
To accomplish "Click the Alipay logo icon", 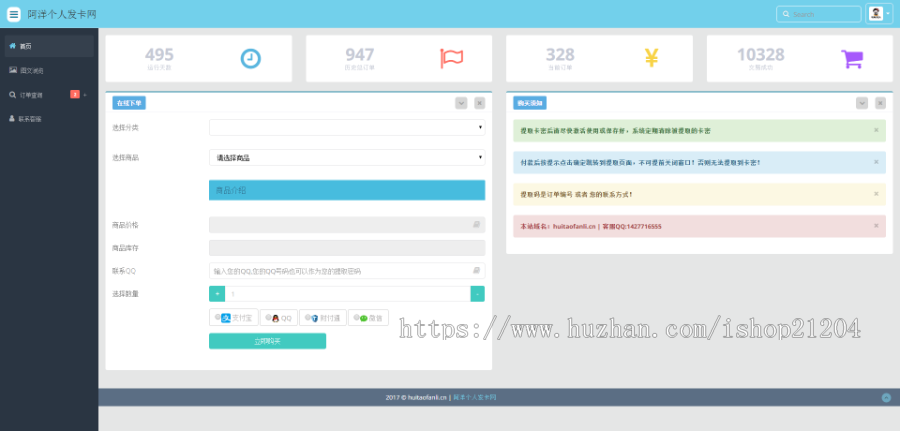I will point(226,318).
